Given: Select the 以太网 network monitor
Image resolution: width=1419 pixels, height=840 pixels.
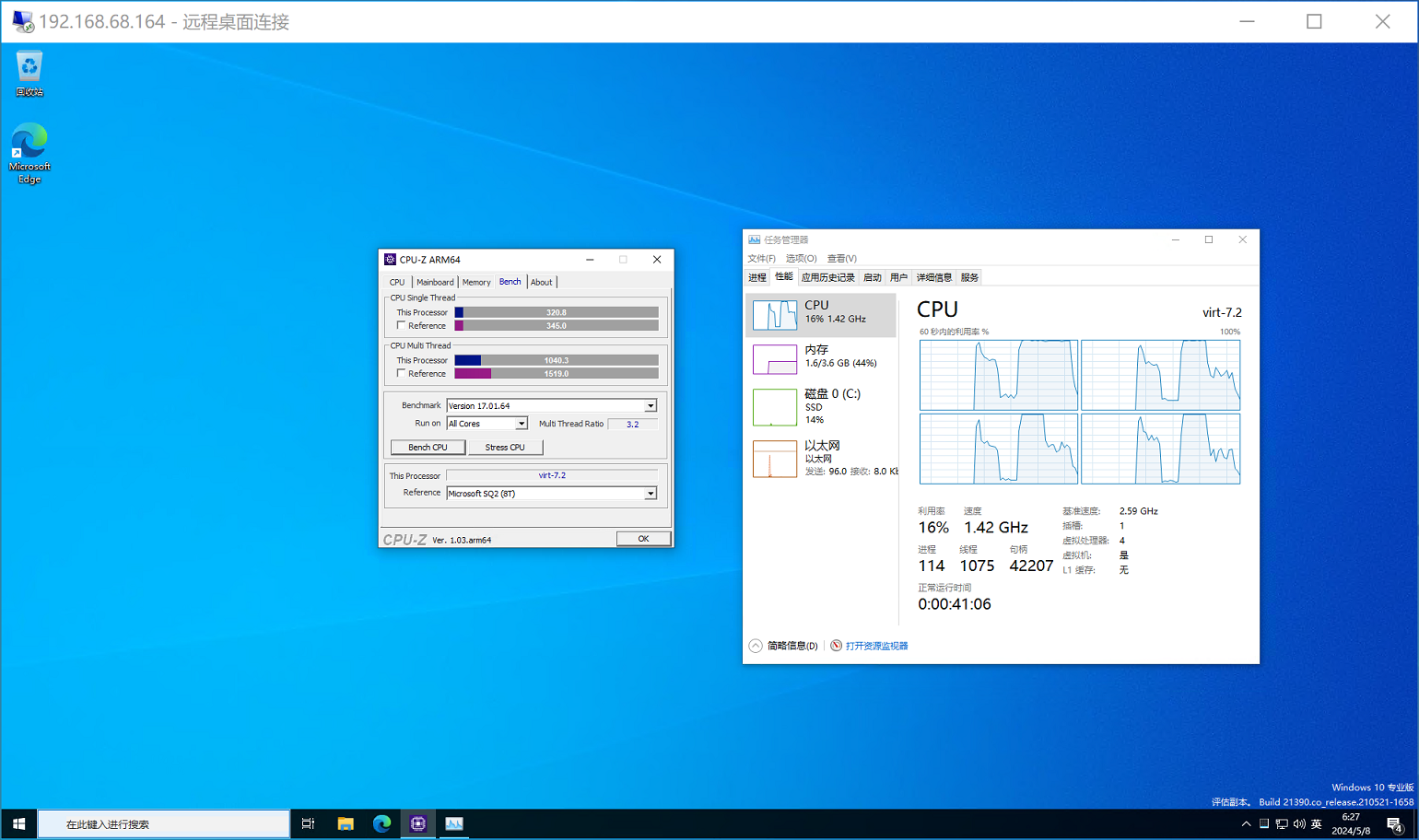Looking at the screenshot, I should click(819, 457).
